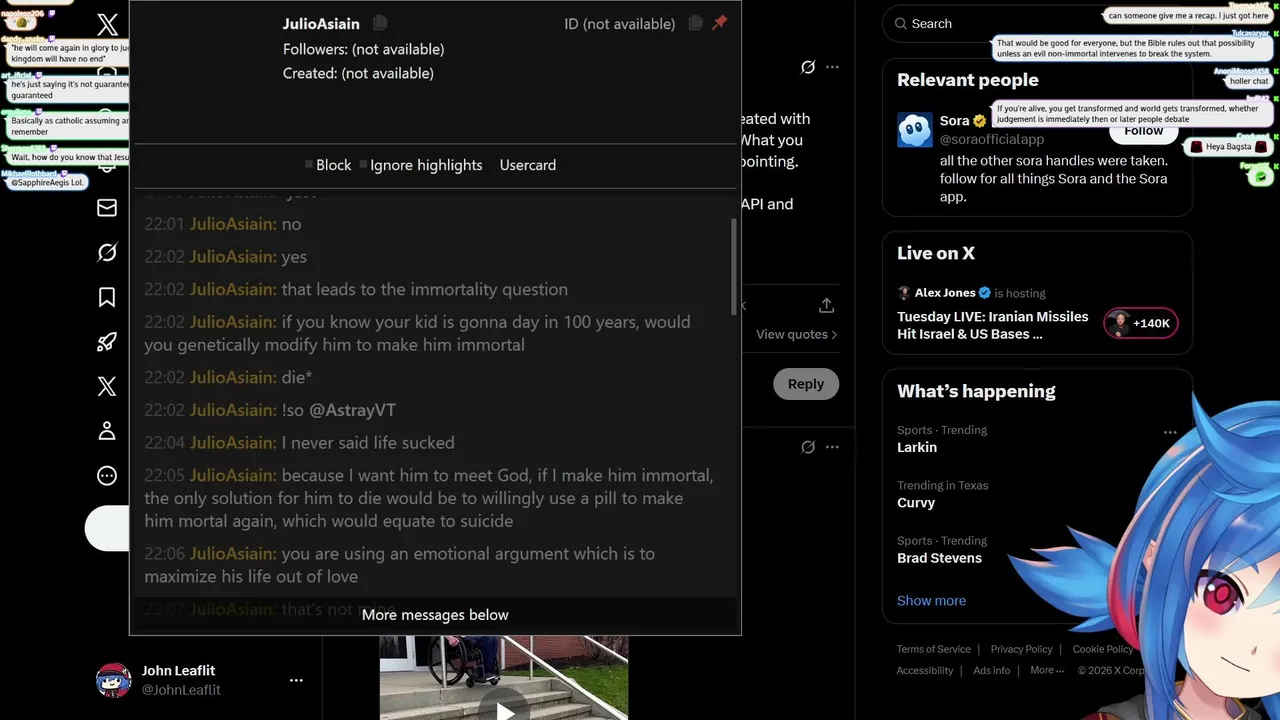
Task: Click Grok icon on the top post
Action: (808, 67)
